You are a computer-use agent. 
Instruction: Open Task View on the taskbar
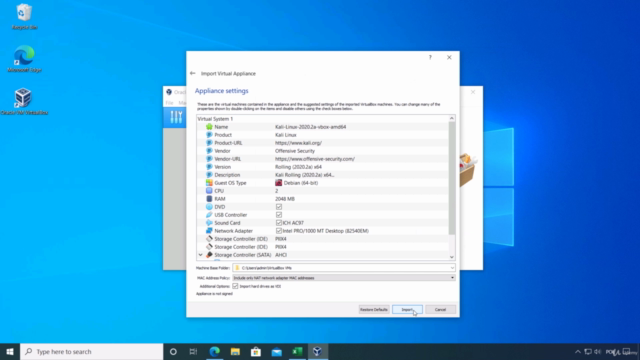click(x=193, y=351)
